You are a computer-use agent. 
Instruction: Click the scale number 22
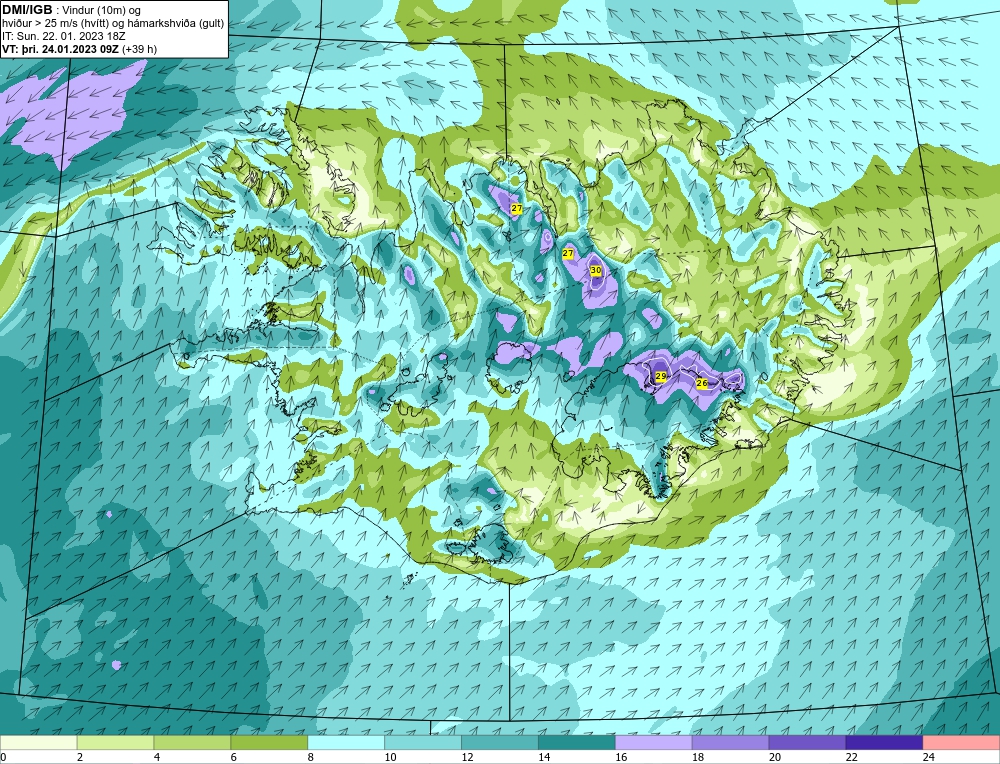pos(851,758)
